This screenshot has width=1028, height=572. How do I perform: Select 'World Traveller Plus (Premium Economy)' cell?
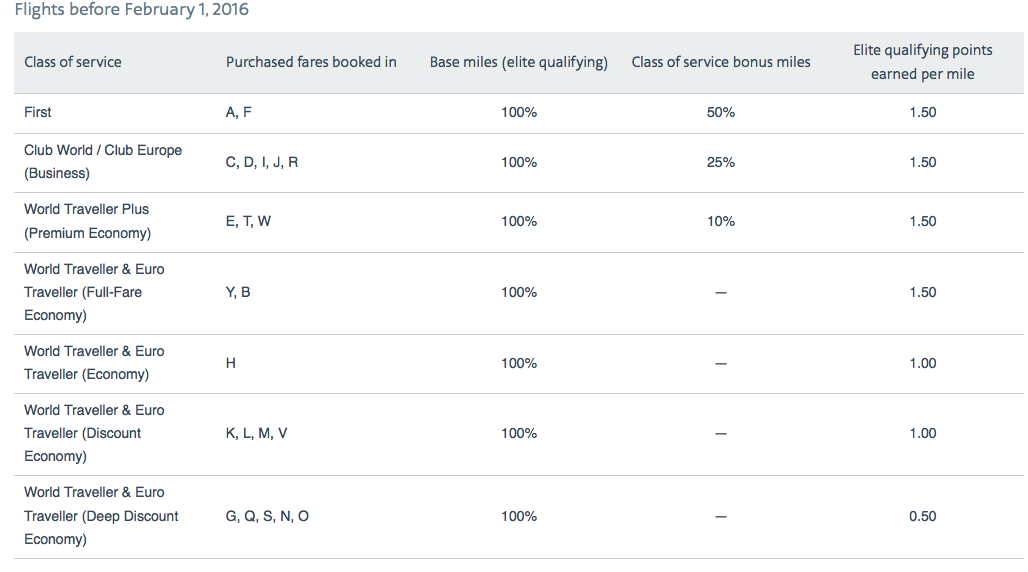click(x=88, y=221)
